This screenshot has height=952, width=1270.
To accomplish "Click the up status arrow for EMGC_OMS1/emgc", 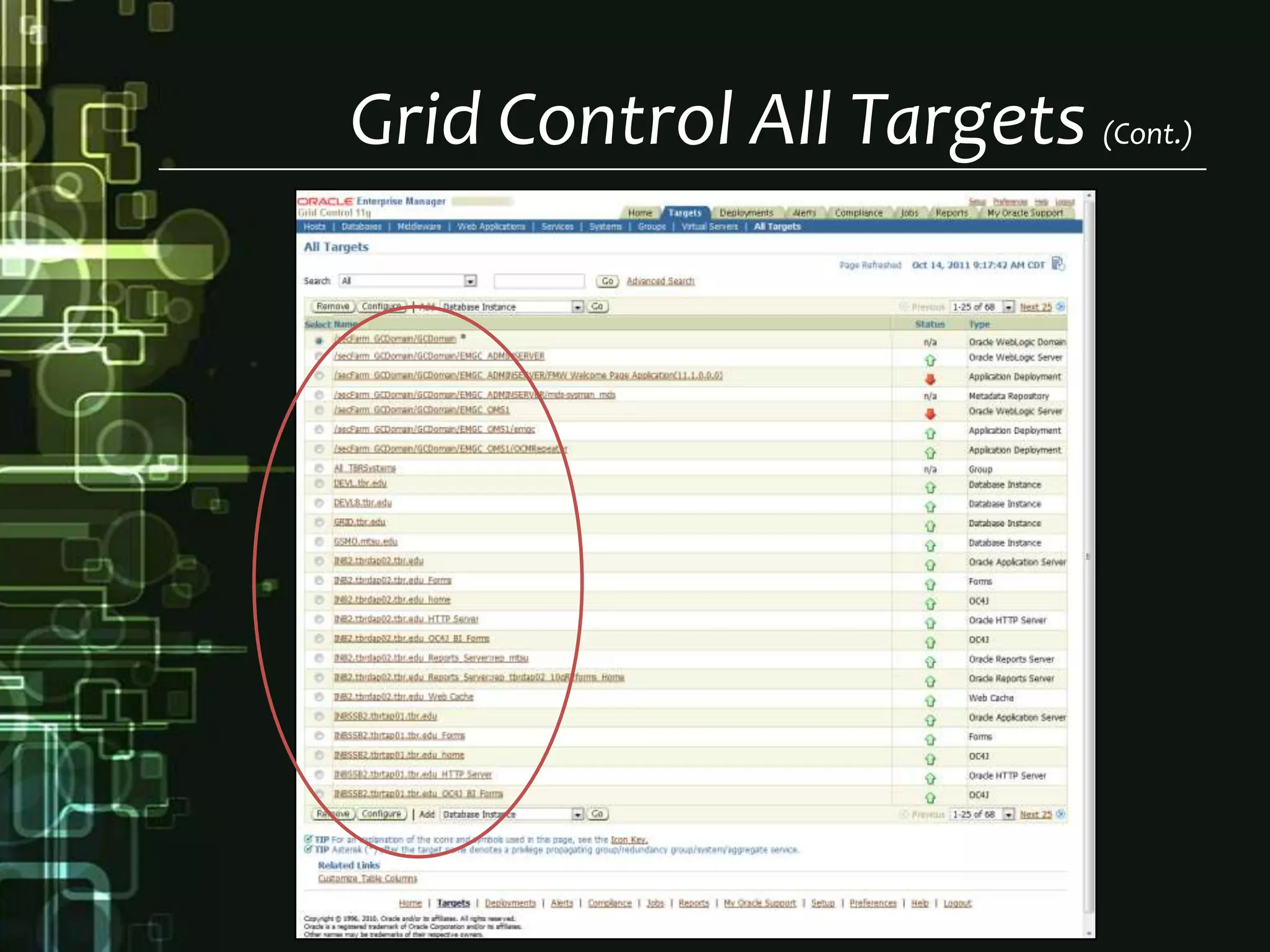I will [x=930, y=434].
